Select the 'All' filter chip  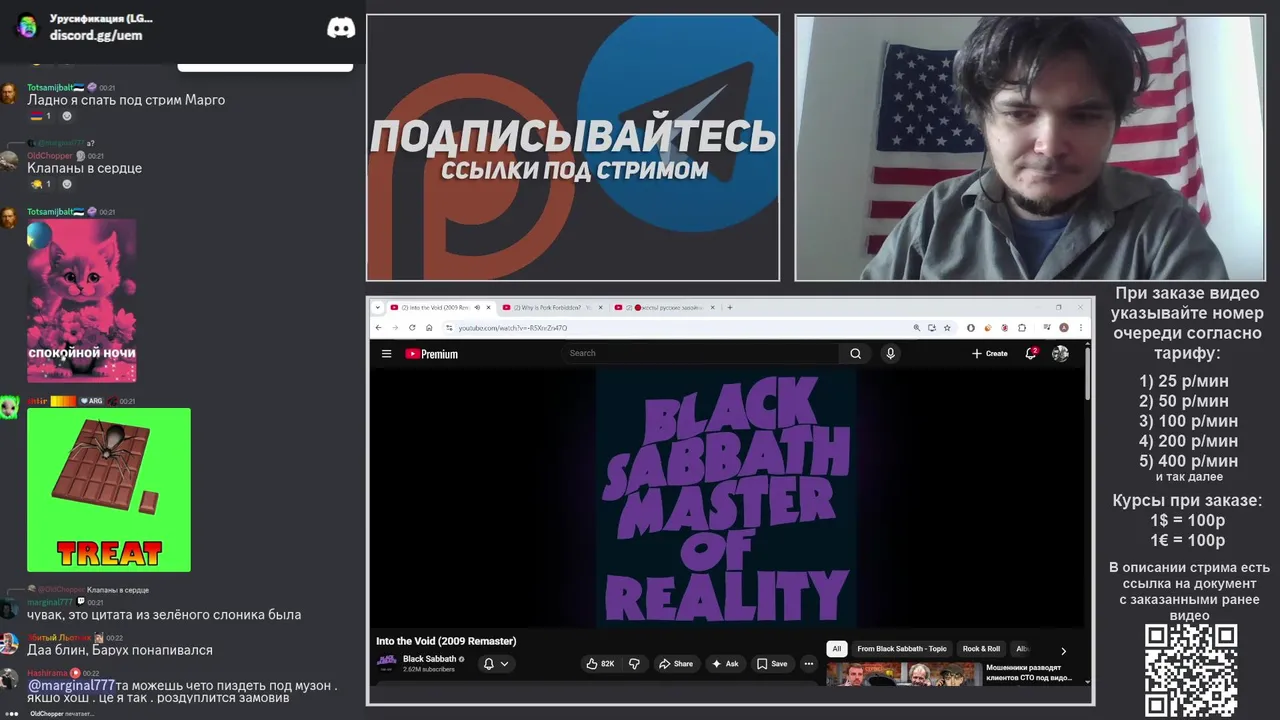837,649
